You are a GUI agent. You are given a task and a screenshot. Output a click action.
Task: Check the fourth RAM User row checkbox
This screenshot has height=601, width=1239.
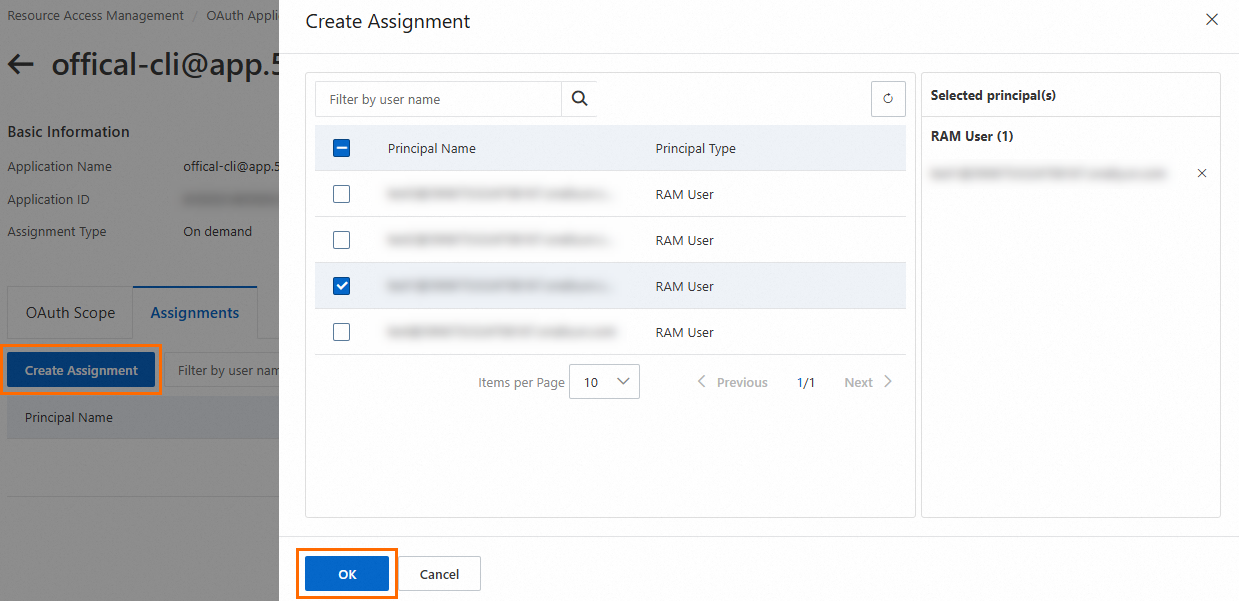[341, 332]
